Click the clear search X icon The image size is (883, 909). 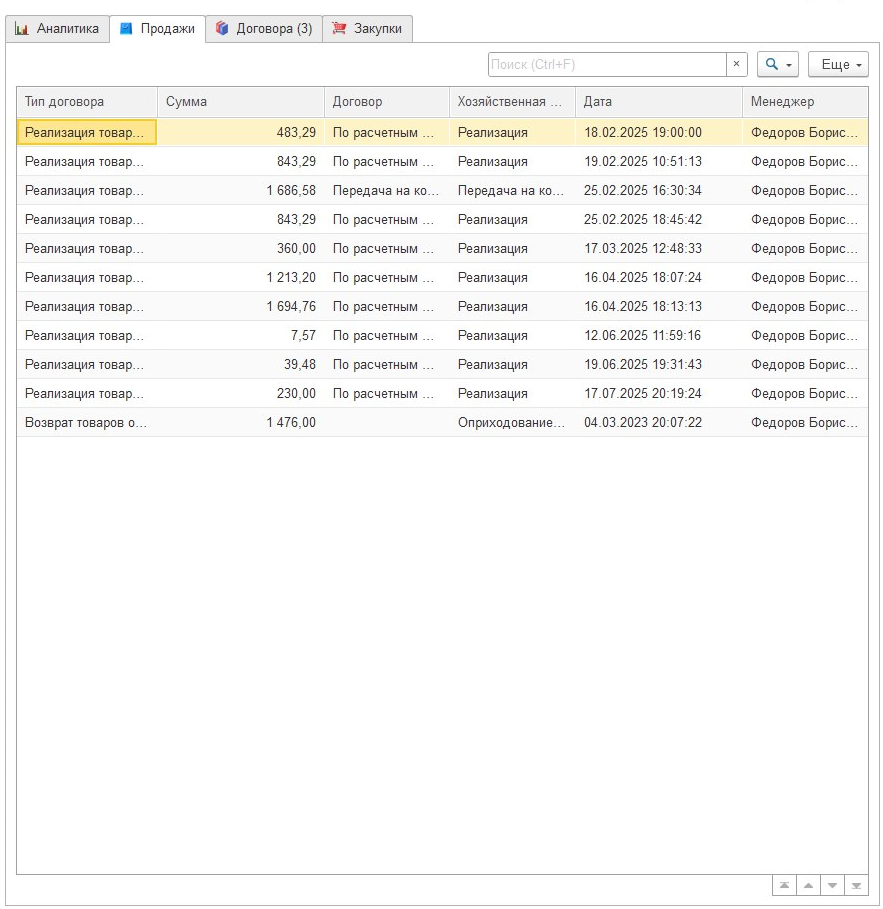click(737, 64)
